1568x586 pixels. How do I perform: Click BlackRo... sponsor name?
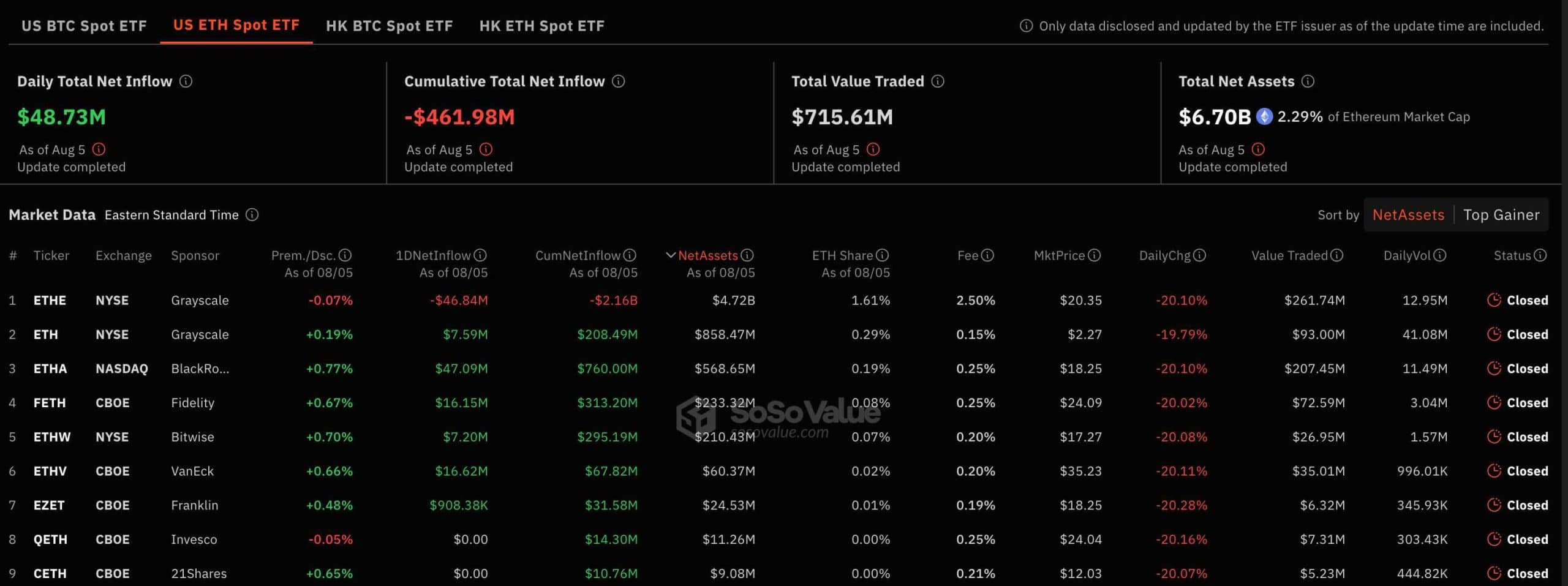pyautogui.click(x=200, y=369)
